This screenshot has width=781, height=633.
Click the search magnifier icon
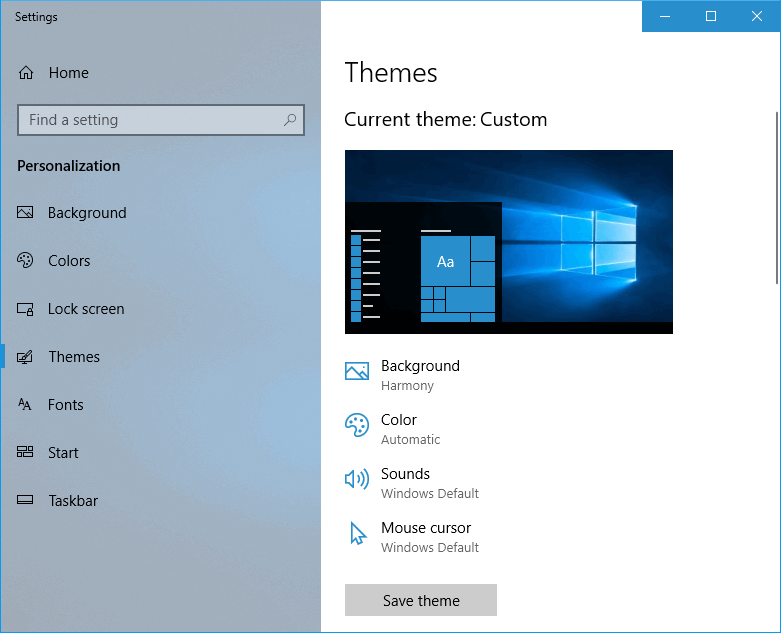290,120
